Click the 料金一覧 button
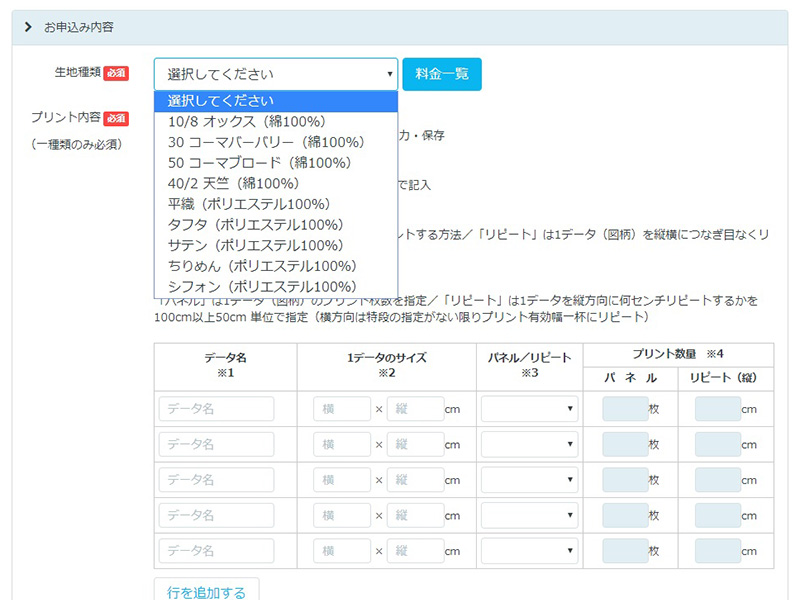The image size is (800, 600). (x=441, y=74)
